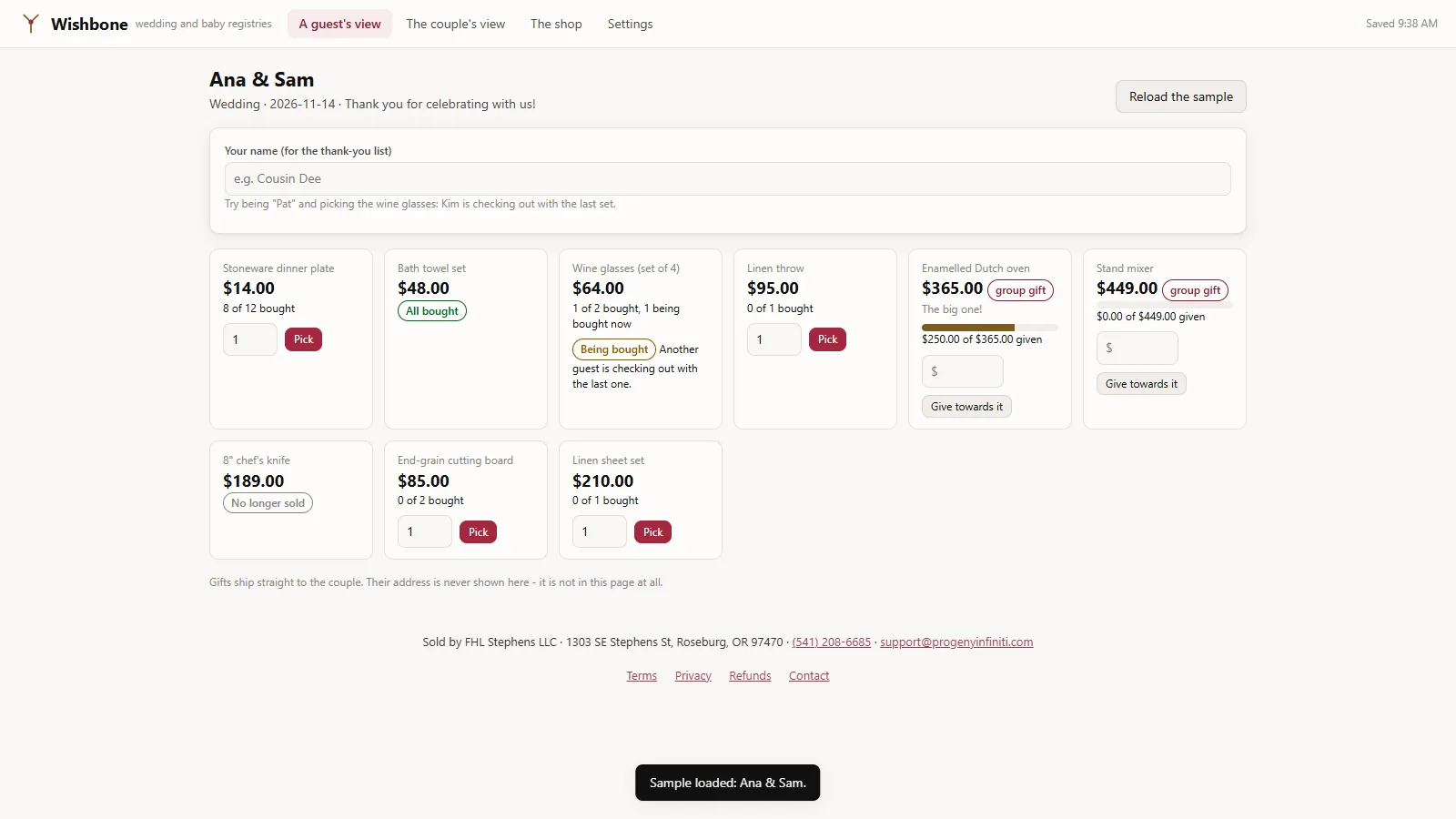Click the 8 of 12 bought text
The image size is (1456, 819).
[259, 308]
